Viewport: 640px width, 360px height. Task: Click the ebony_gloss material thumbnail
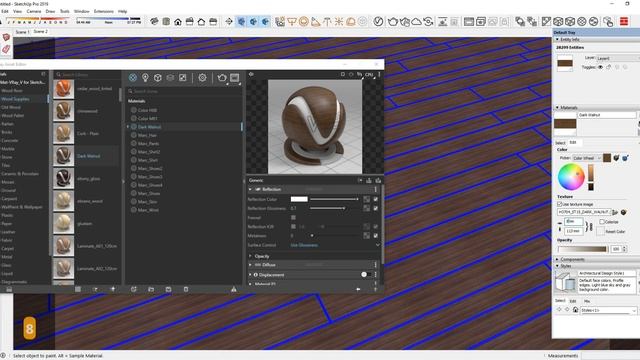point(63,178)
